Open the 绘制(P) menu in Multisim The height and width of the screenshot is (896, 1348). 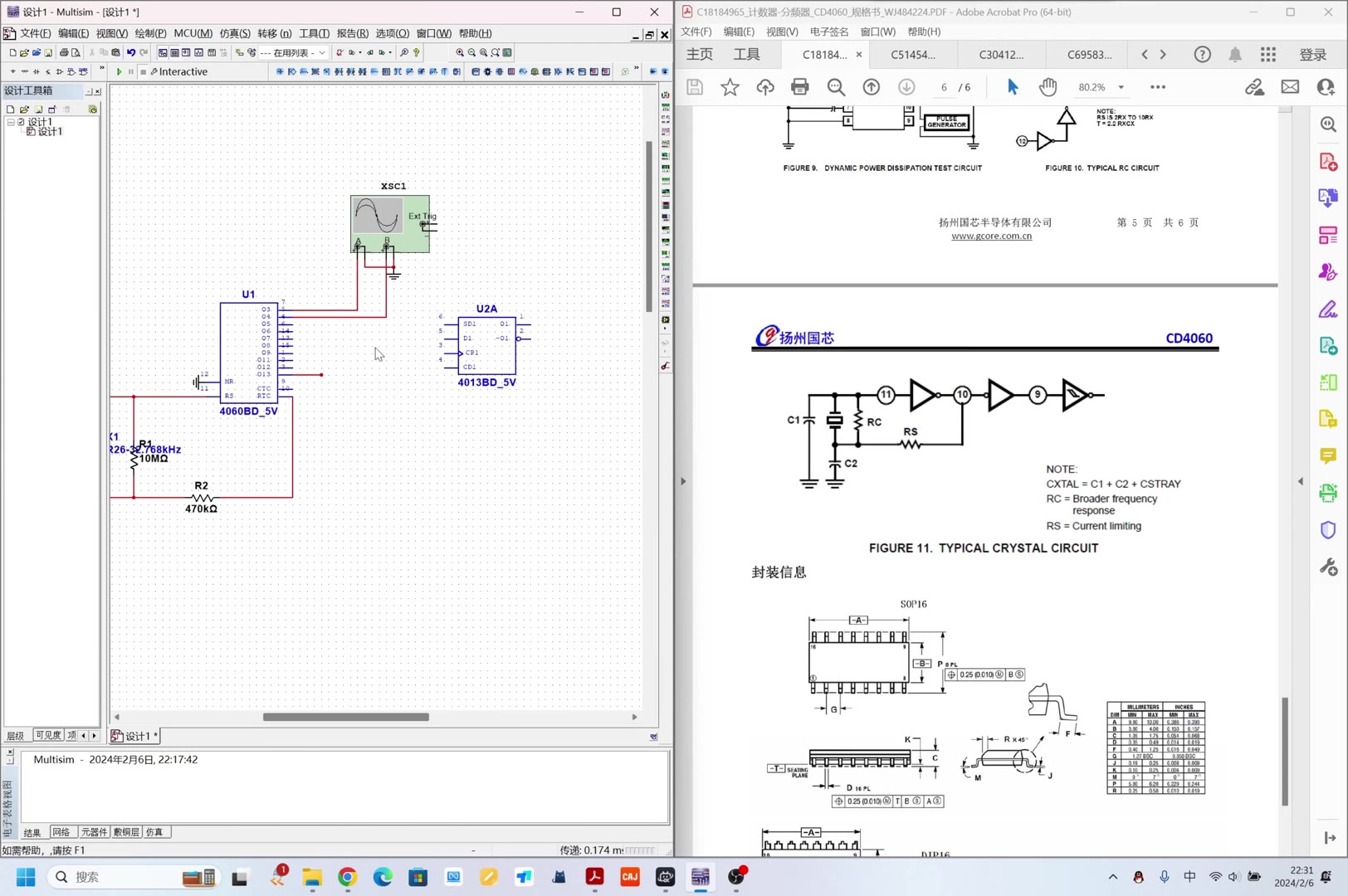(x=150, y=33)
